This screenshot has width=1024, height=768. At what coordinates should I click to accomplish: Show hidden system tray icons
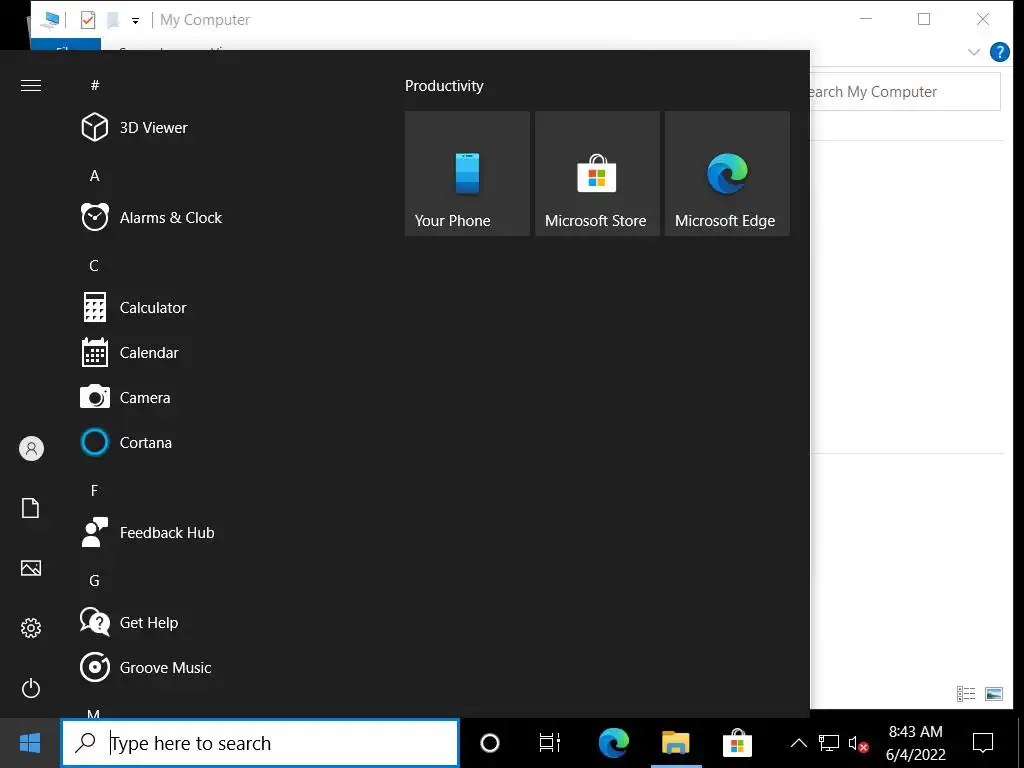tap(799, 743)
